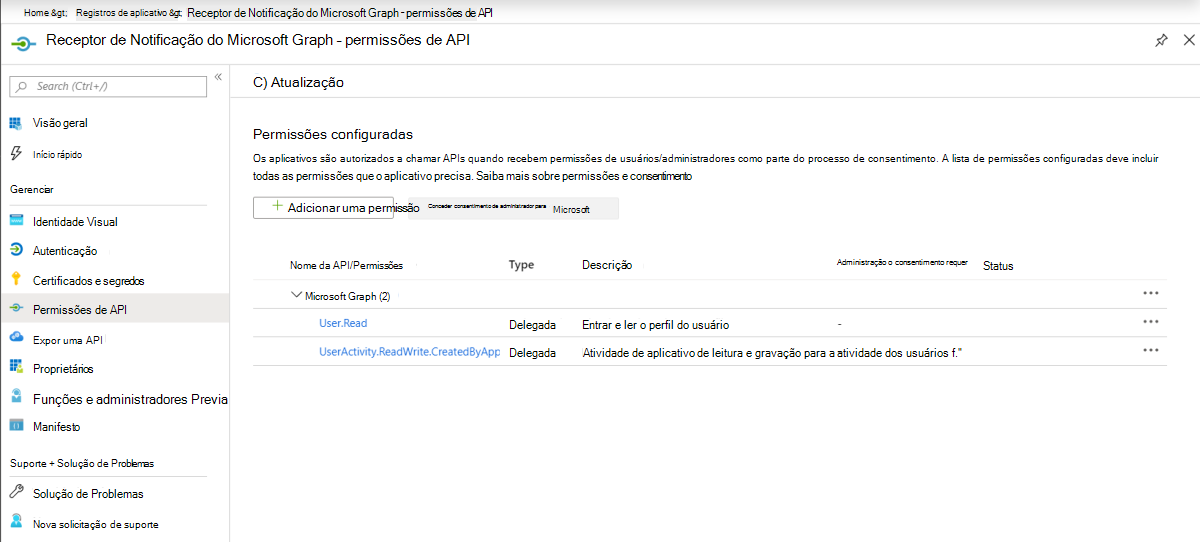Click the admin consent required column header
This screenshot has width=1200, height=542.
click(x=902, y=262)
